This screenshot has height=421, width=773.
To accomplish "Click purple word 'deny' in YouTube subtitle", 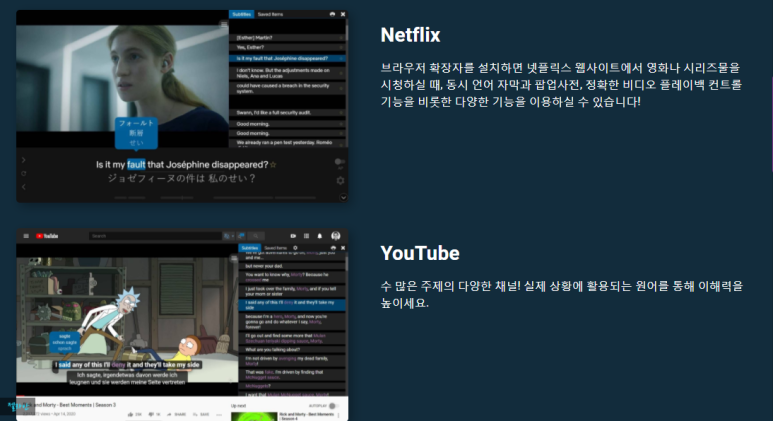I will coord(118,365).
